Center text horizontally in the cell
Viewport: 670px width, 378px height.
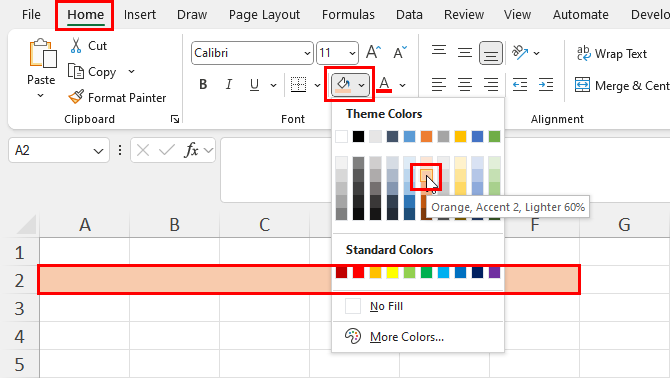pyautogui.click(x=464, y=85)
